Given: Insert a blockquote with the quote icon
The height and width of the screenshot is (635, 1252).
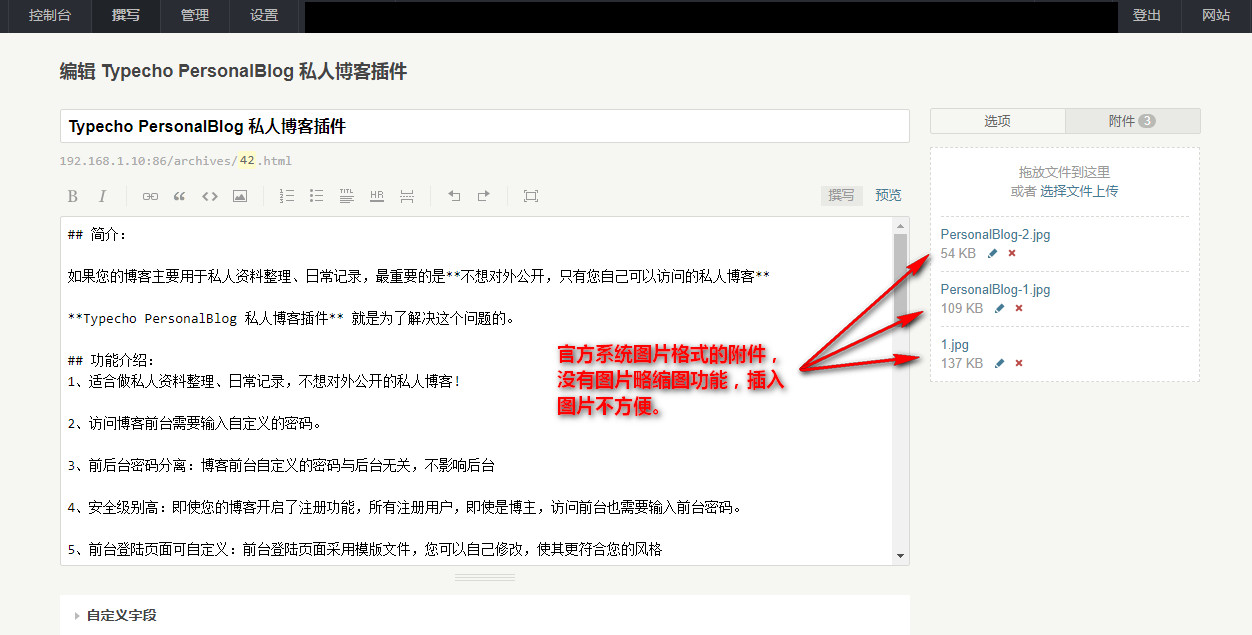Looking at the screenshot, I should click(180, 196).
